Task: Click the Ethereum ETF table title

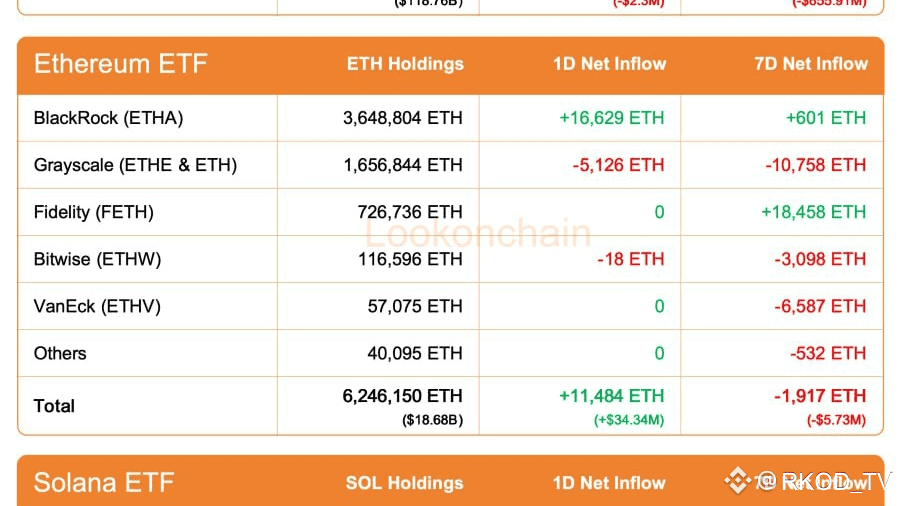Action: 120,64
